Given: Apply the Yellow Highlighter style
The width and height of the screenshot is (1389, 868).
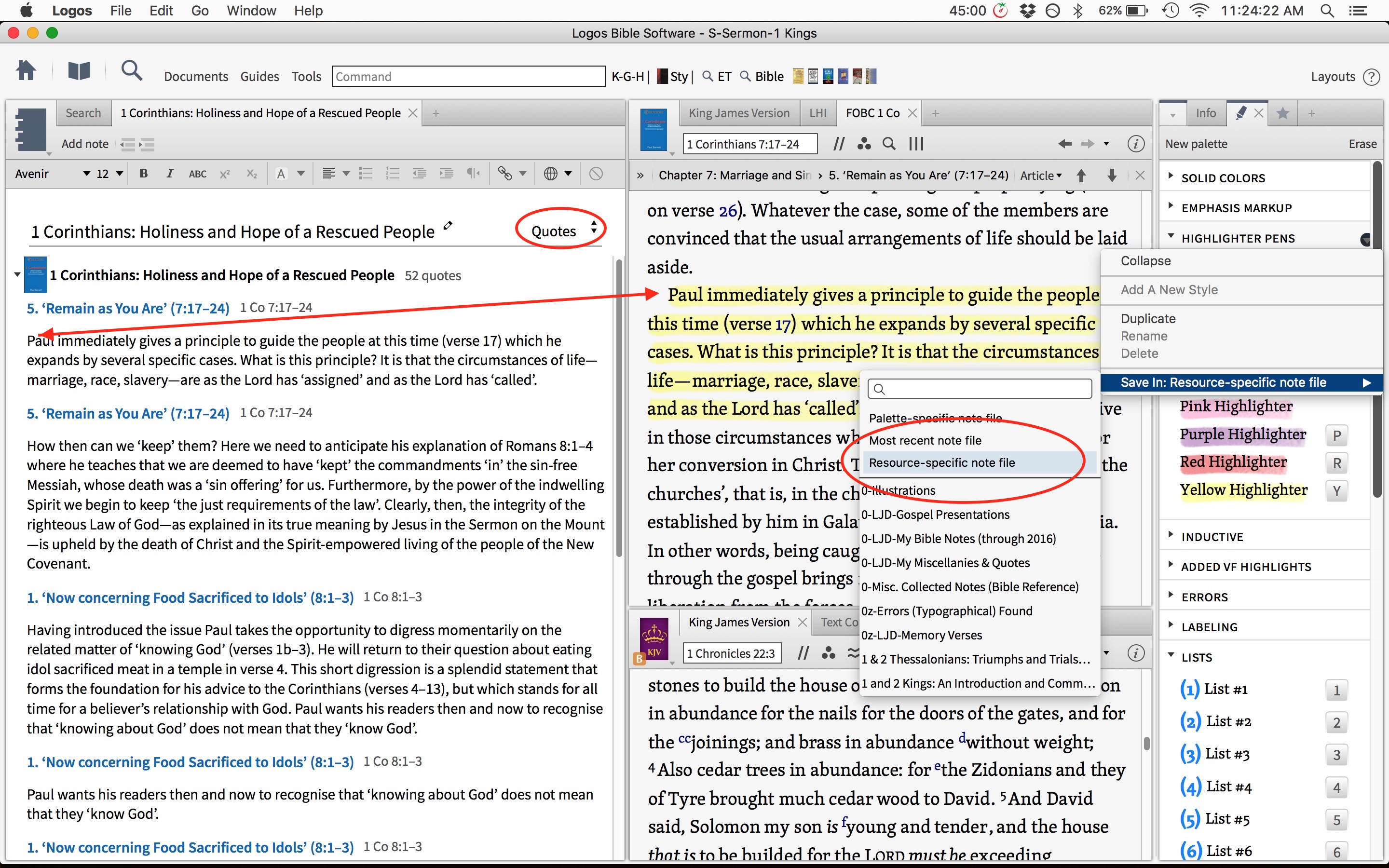Looking at the screenshot, I should pyautogui.click(x=1243, y=489).
